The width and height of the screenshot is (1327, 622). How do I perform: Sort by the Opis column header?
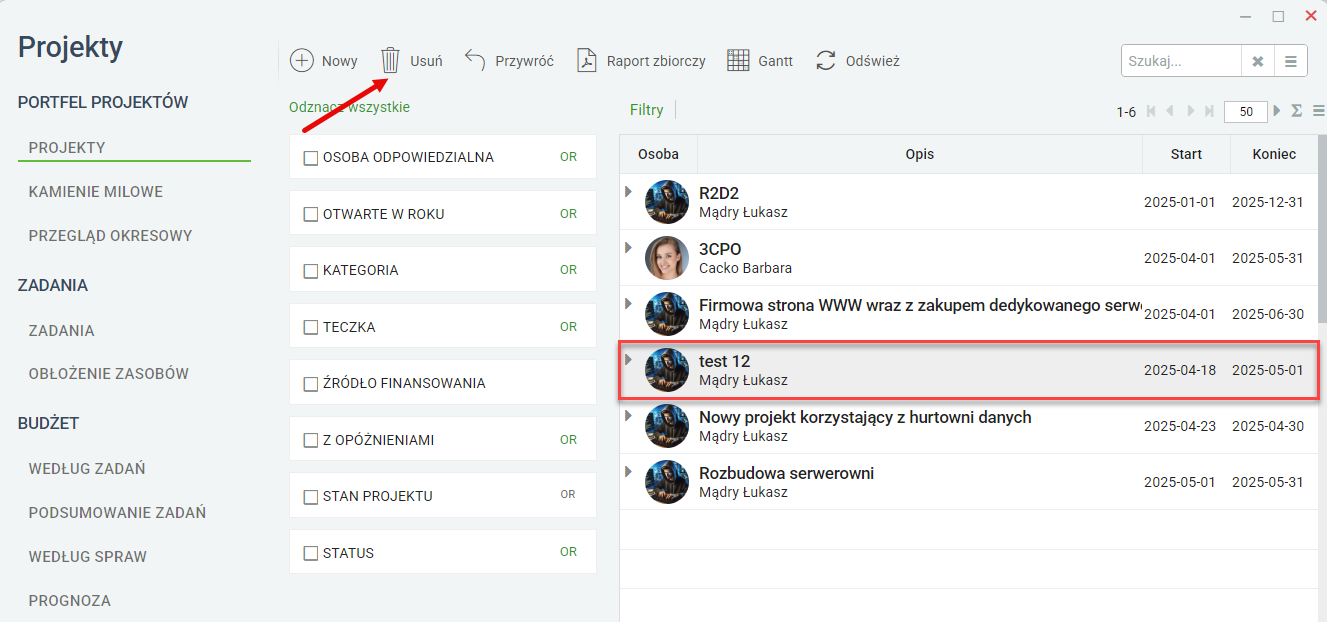[920, 154]
